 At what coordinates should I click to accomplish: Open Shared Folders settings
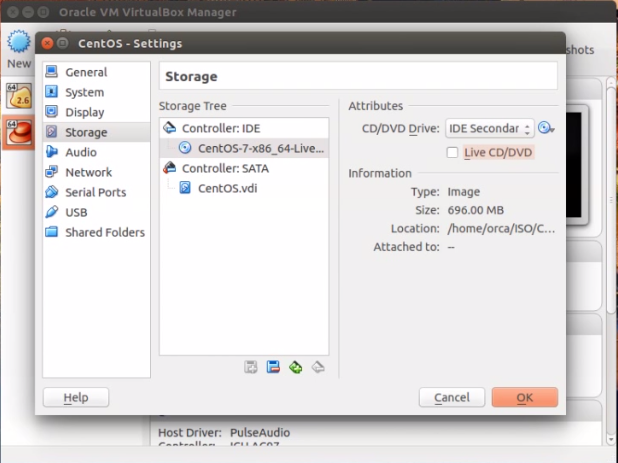pyautogui.click(x=96, y=232)
